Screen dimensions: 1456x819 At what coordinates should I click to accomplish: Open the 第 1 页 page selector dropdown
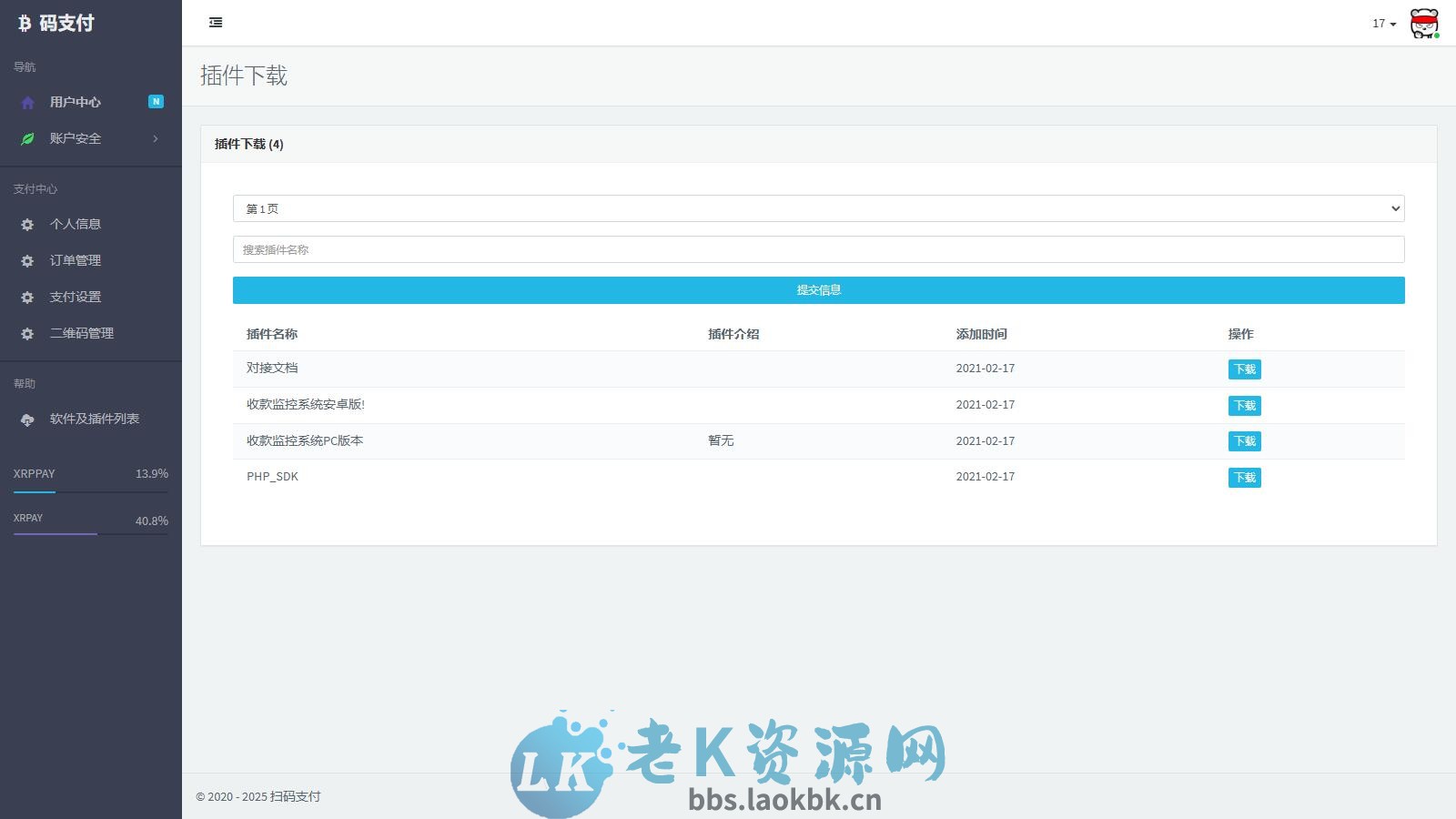818,208
